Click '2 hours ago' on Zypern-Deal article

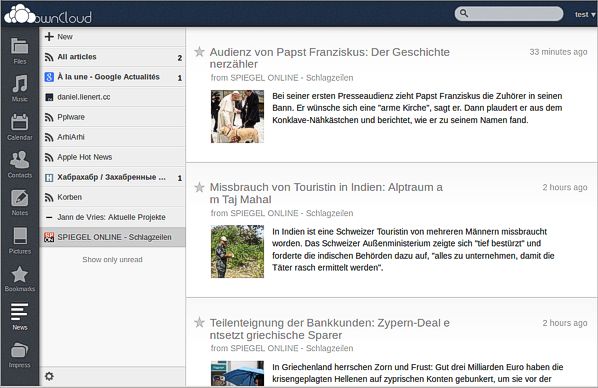[x=565, y=323]
